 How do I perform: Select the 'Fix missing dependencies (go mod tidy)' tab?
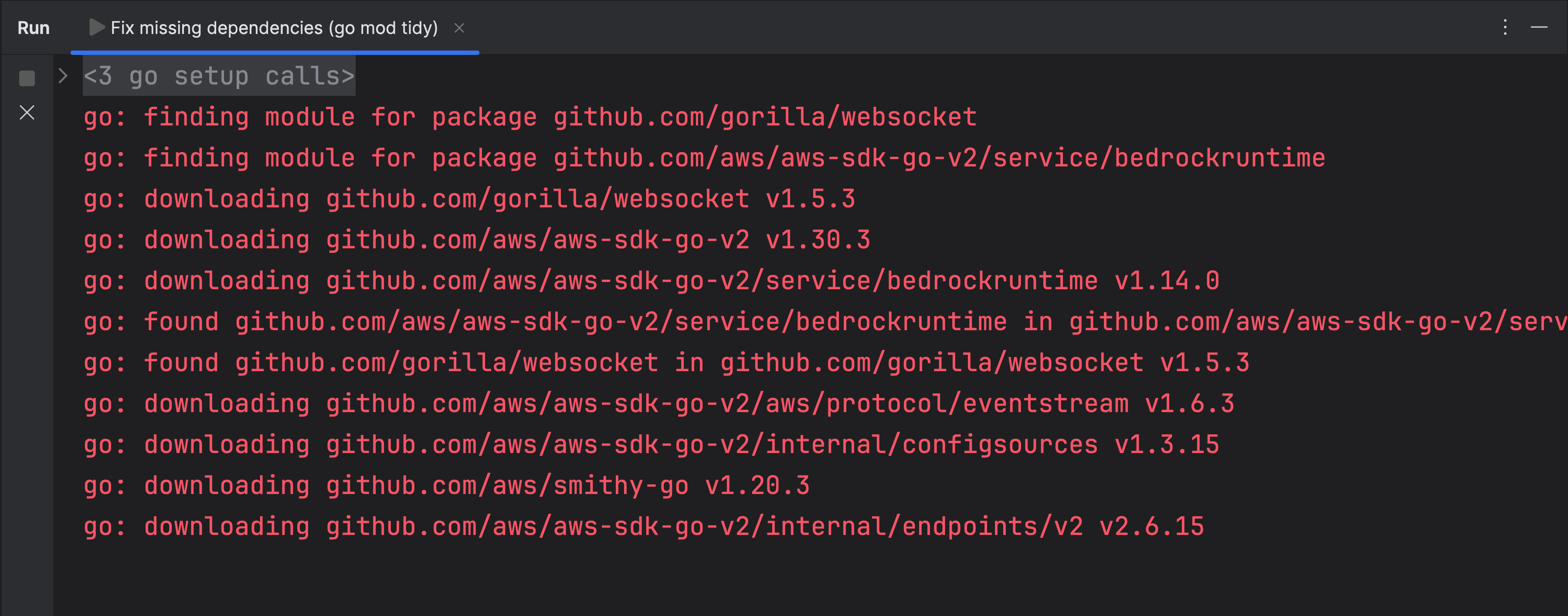click(x=274, y=28)
